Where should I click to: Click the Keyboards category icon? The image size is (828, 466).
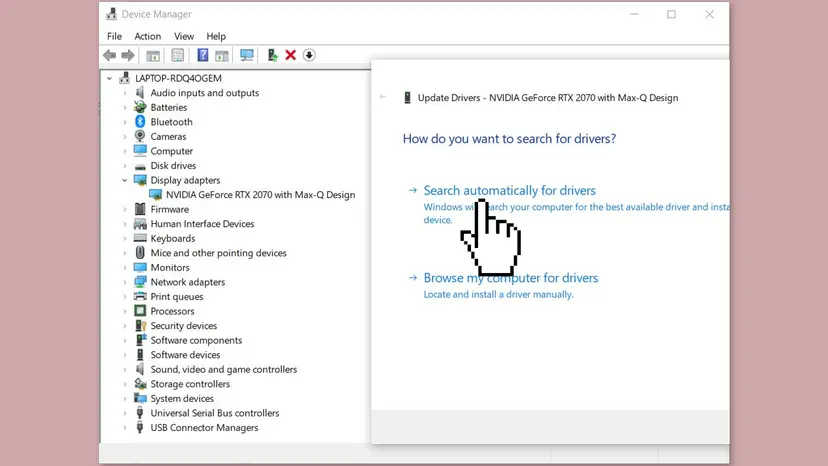point(140,238)
